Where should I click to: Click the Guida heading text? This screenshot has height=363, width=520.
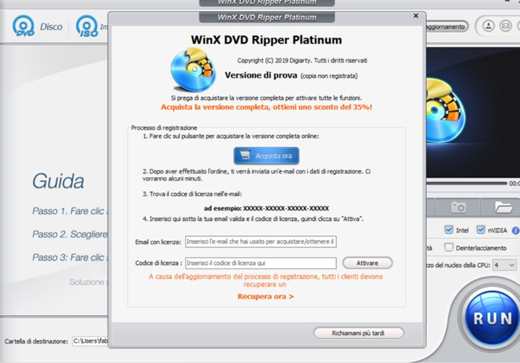pyautogui.click(x=58, y=181)
